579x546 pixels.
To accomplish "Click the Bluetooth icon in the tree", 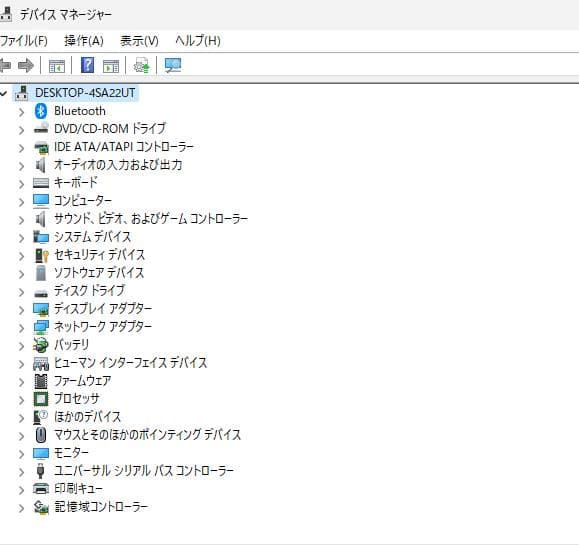I will [x=41, y=111].
